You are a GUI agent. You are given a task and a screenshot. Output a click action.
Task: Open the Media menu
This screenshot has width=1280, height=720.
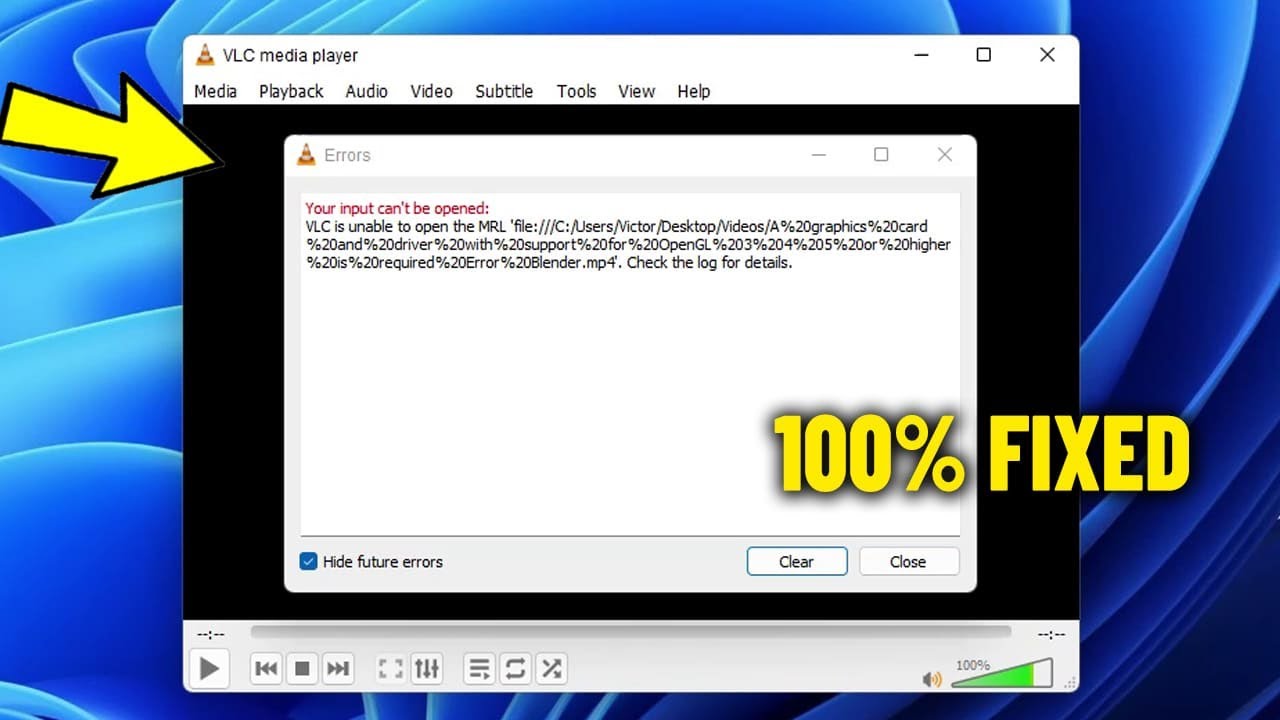(215, 91)
